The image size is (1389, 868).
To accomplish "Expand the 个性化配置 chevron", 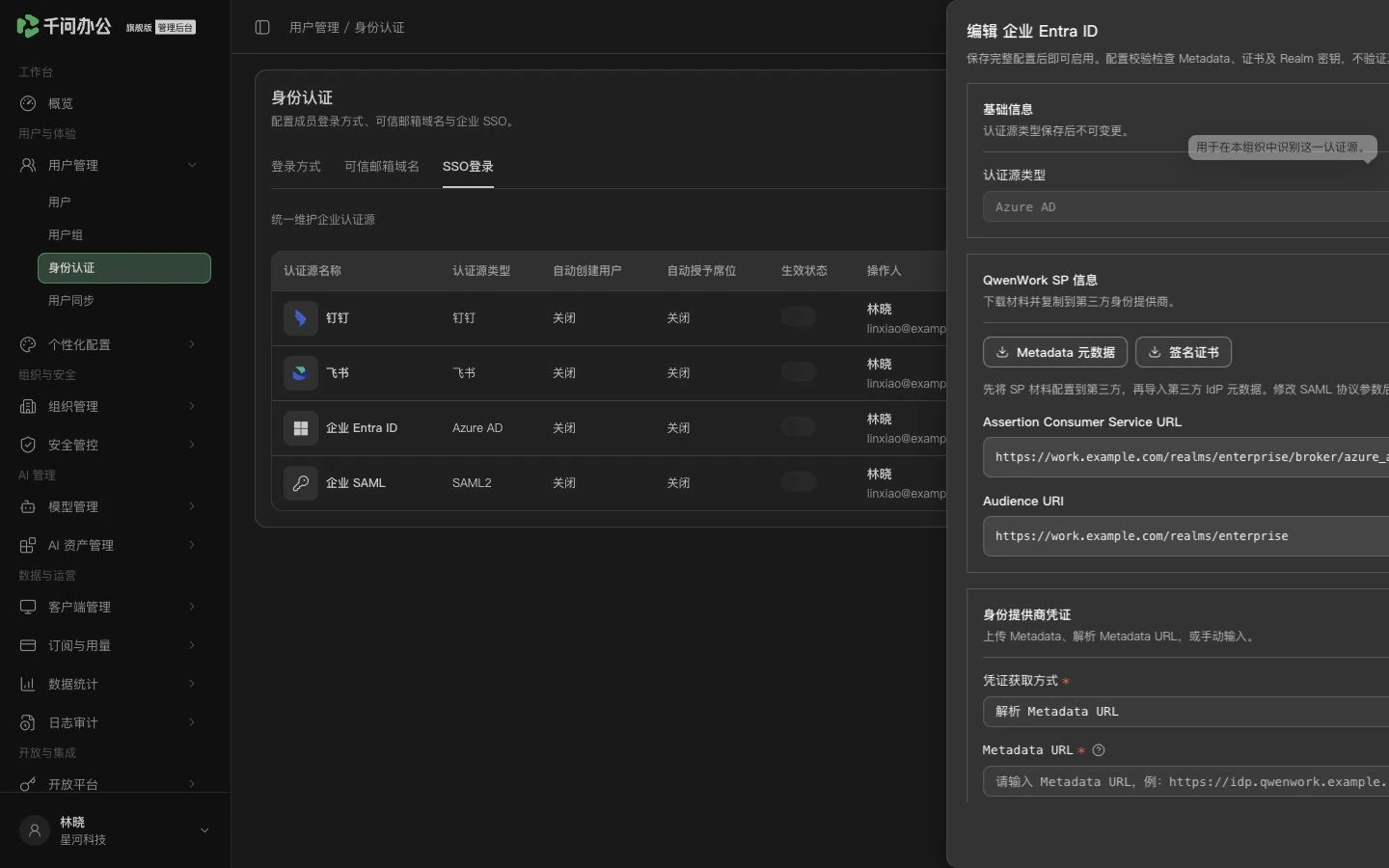I will pos(192,344).
